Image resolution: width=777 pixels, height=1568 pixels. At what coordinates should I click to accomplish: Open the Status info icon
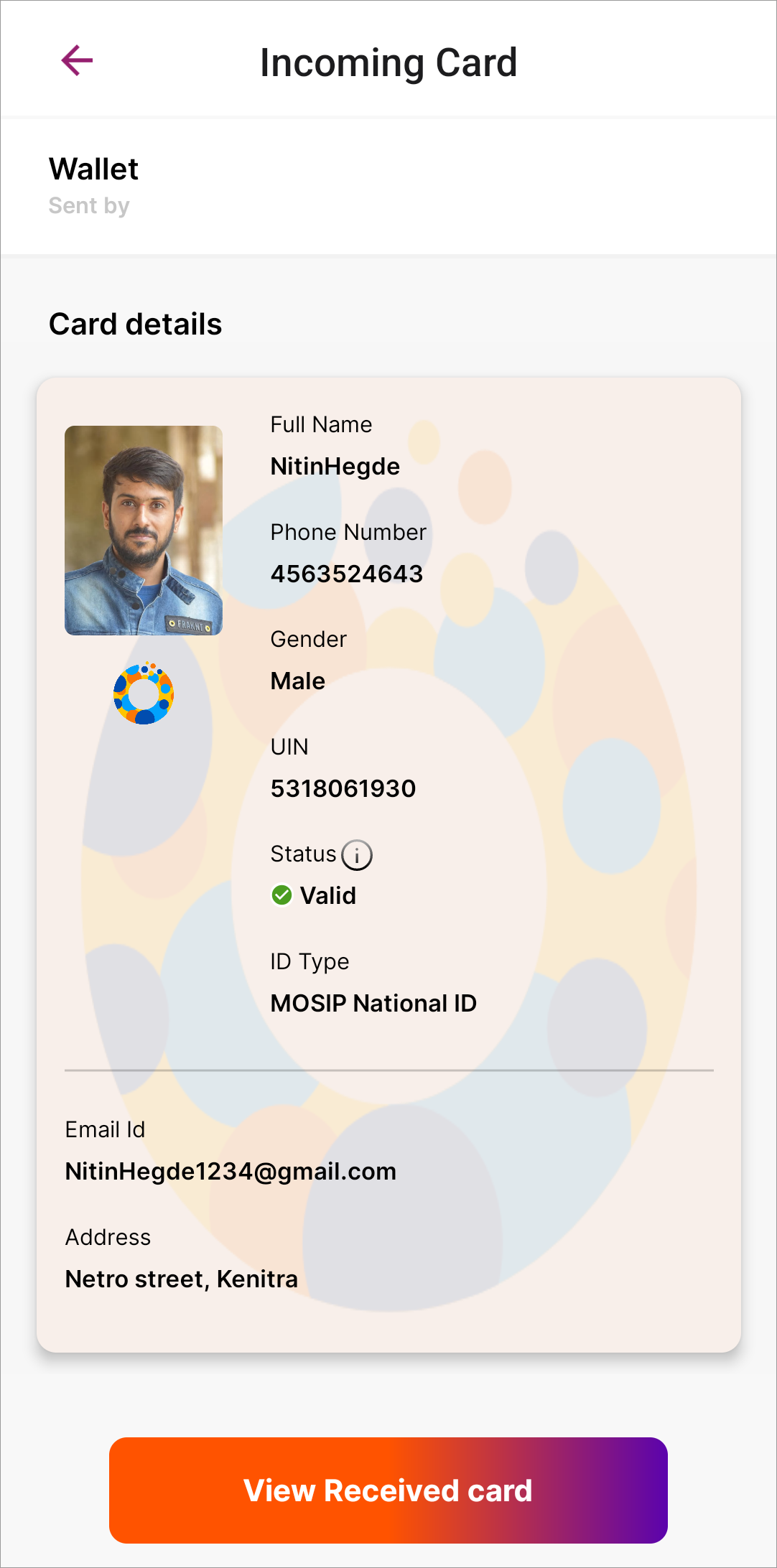tap(357, 855)
